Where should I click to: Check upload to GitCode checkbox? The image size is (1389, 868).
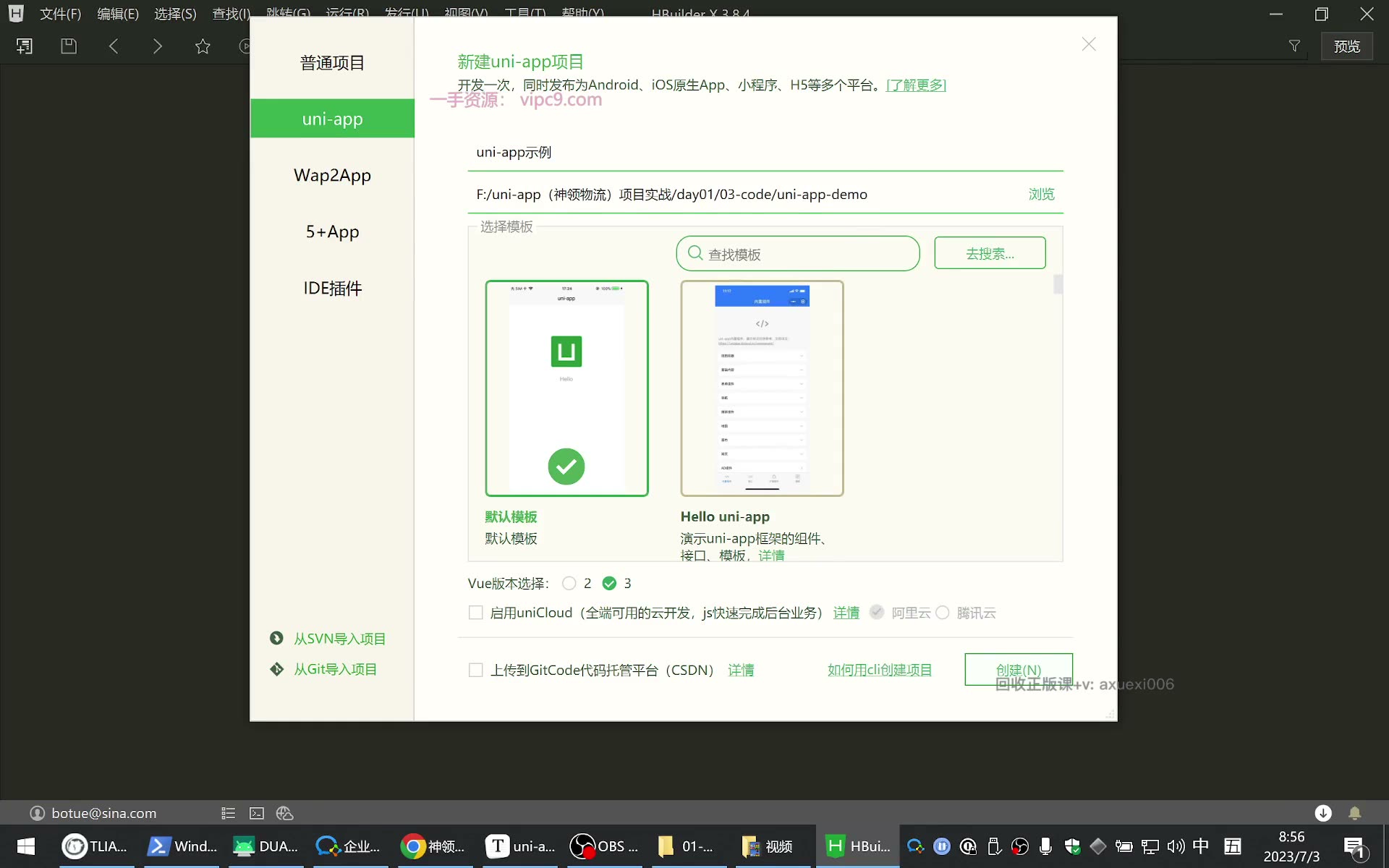coord(475,670)
